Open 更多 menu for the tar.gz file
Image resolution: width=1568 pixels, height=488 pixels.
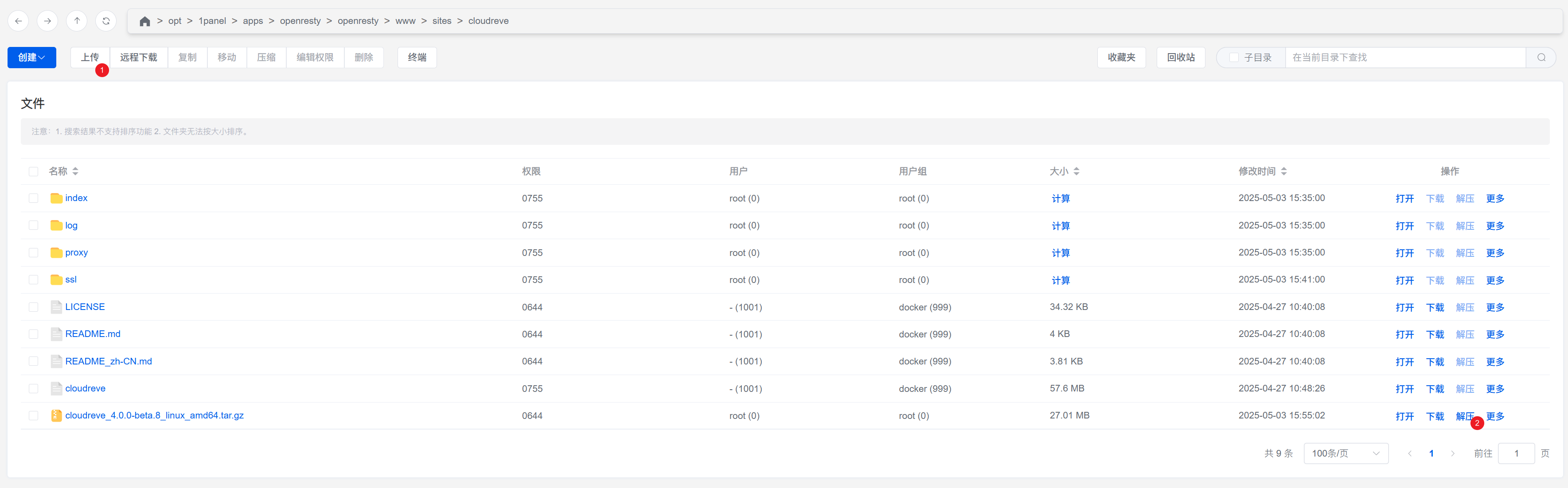[1495, 416]
